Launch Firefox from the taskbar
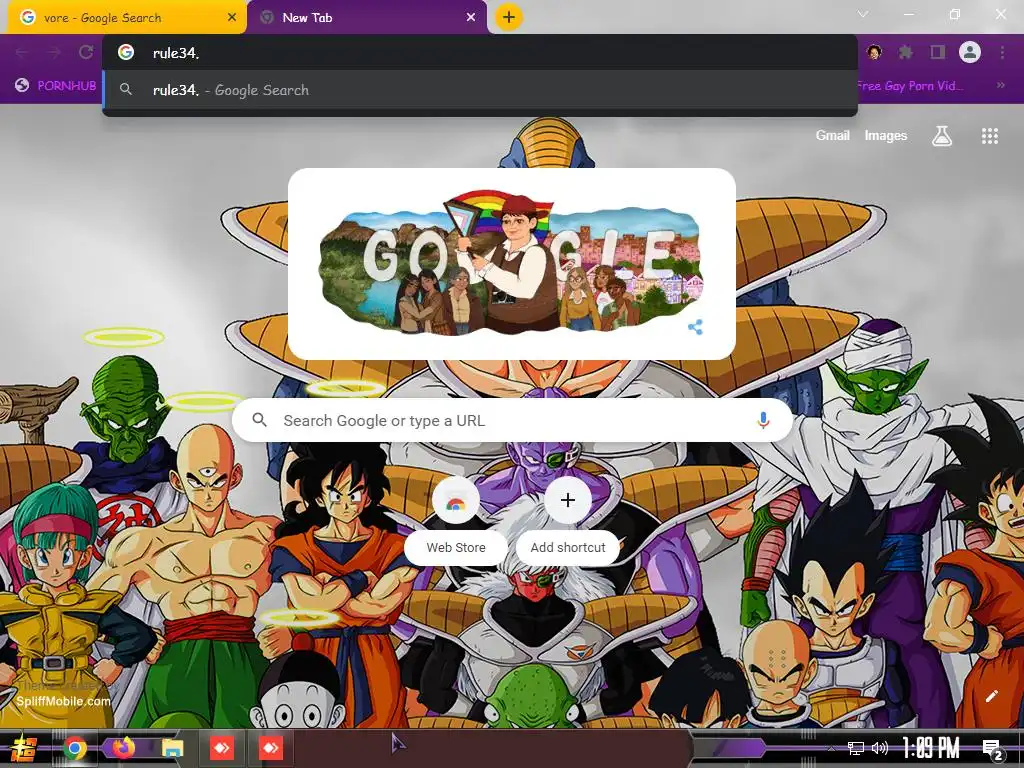 click(x=123, y=748)
